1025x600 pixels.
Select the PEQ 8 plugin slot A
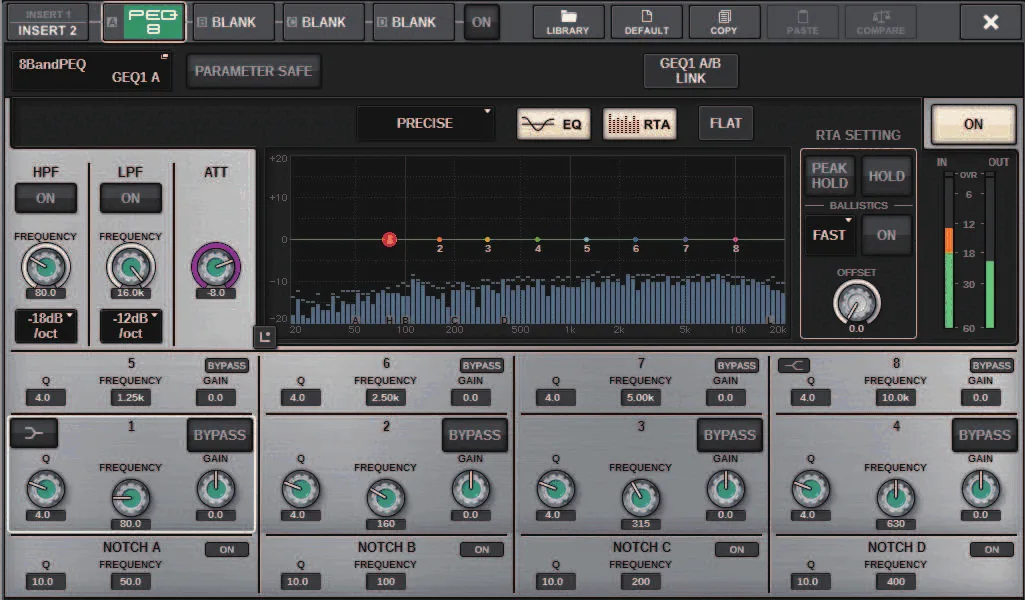click(144, 22)
